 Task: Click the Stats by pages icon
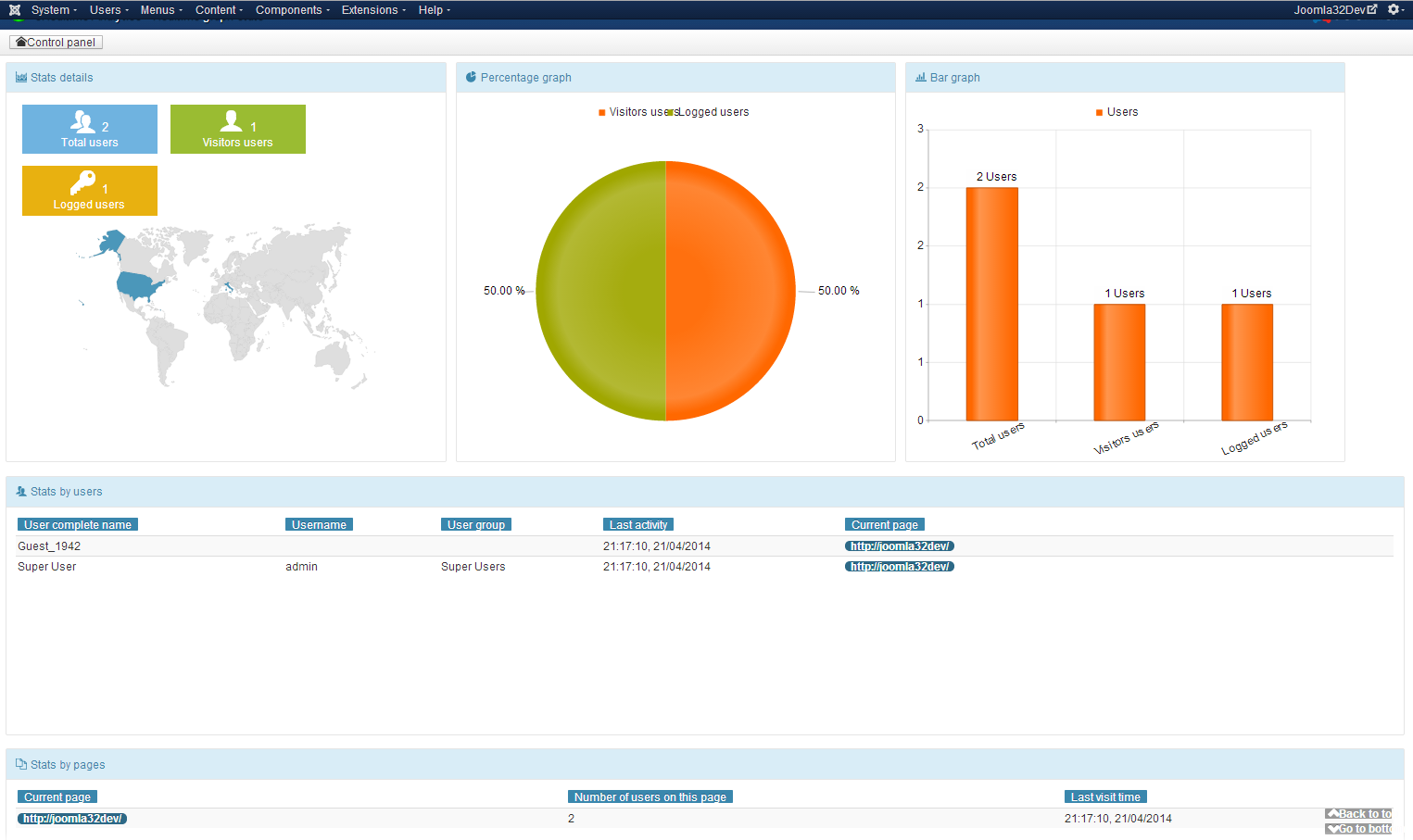pos(21,765)
